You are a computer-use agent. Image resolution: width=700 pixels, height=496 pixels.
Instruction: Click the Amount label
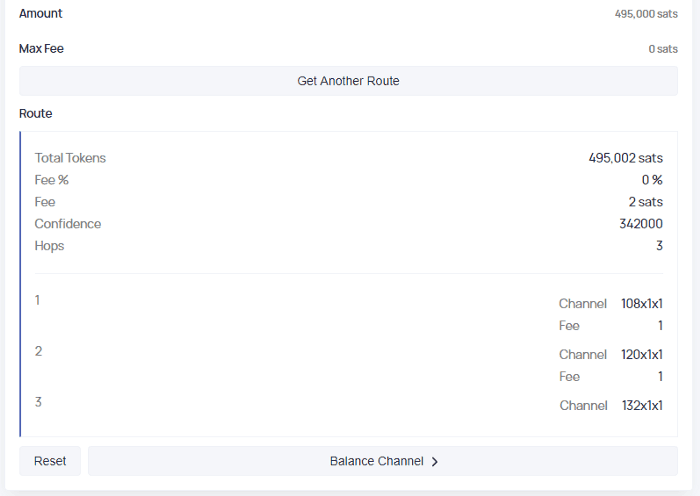coord(41,13)
